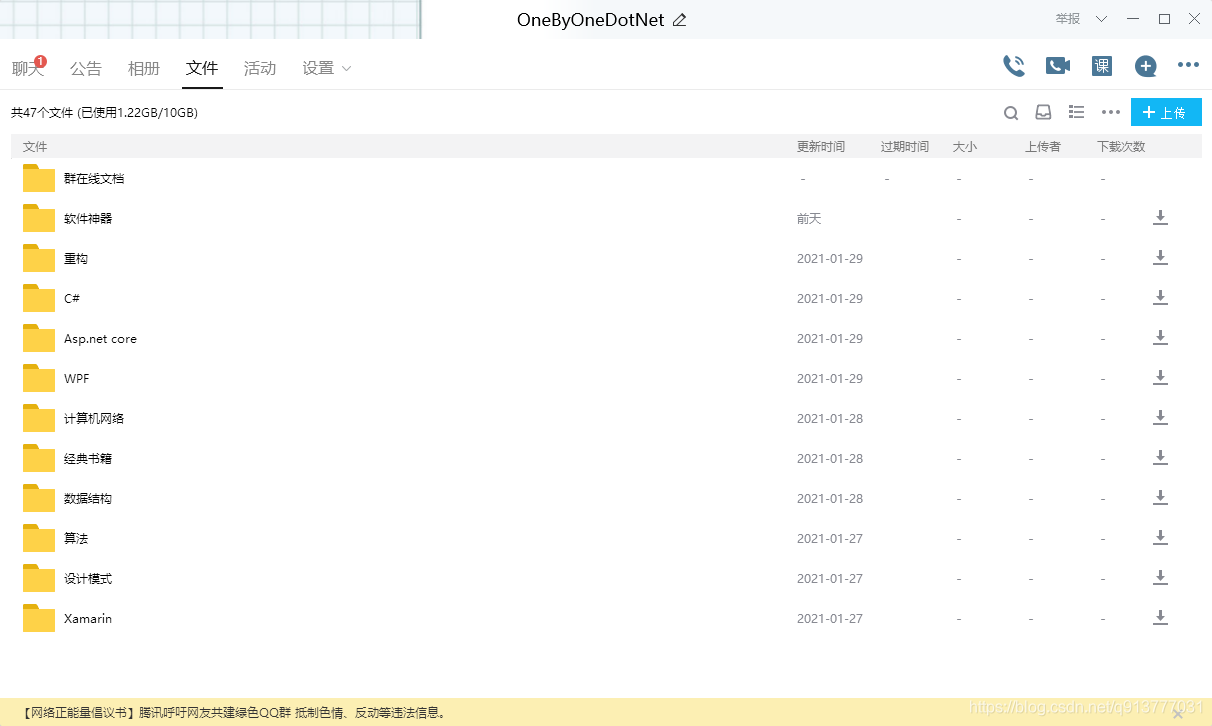Start a group voice call
This screenshot has height=726, width=1212.
click(x=1014, y=66)
